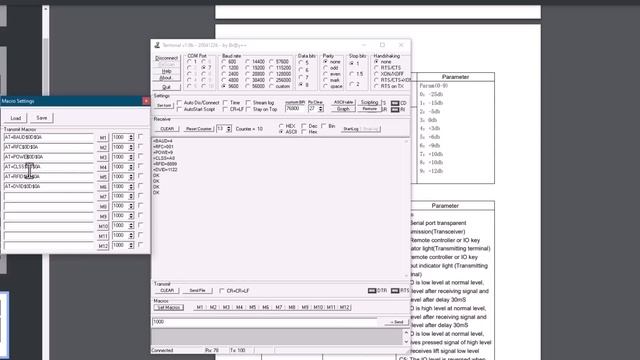This screenshot has width=640, height=360.
Task: Click the Disconnect button
Action: click(x=167, y=58)
